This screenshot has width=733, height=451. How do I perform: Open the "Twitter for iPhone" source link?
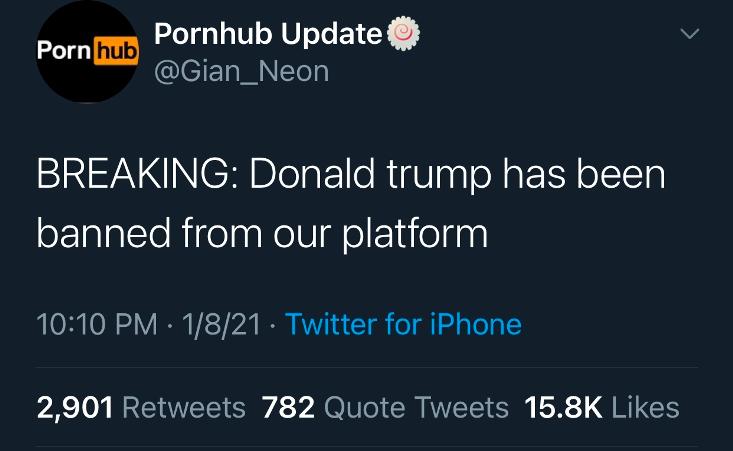click(x=403, y=324)
